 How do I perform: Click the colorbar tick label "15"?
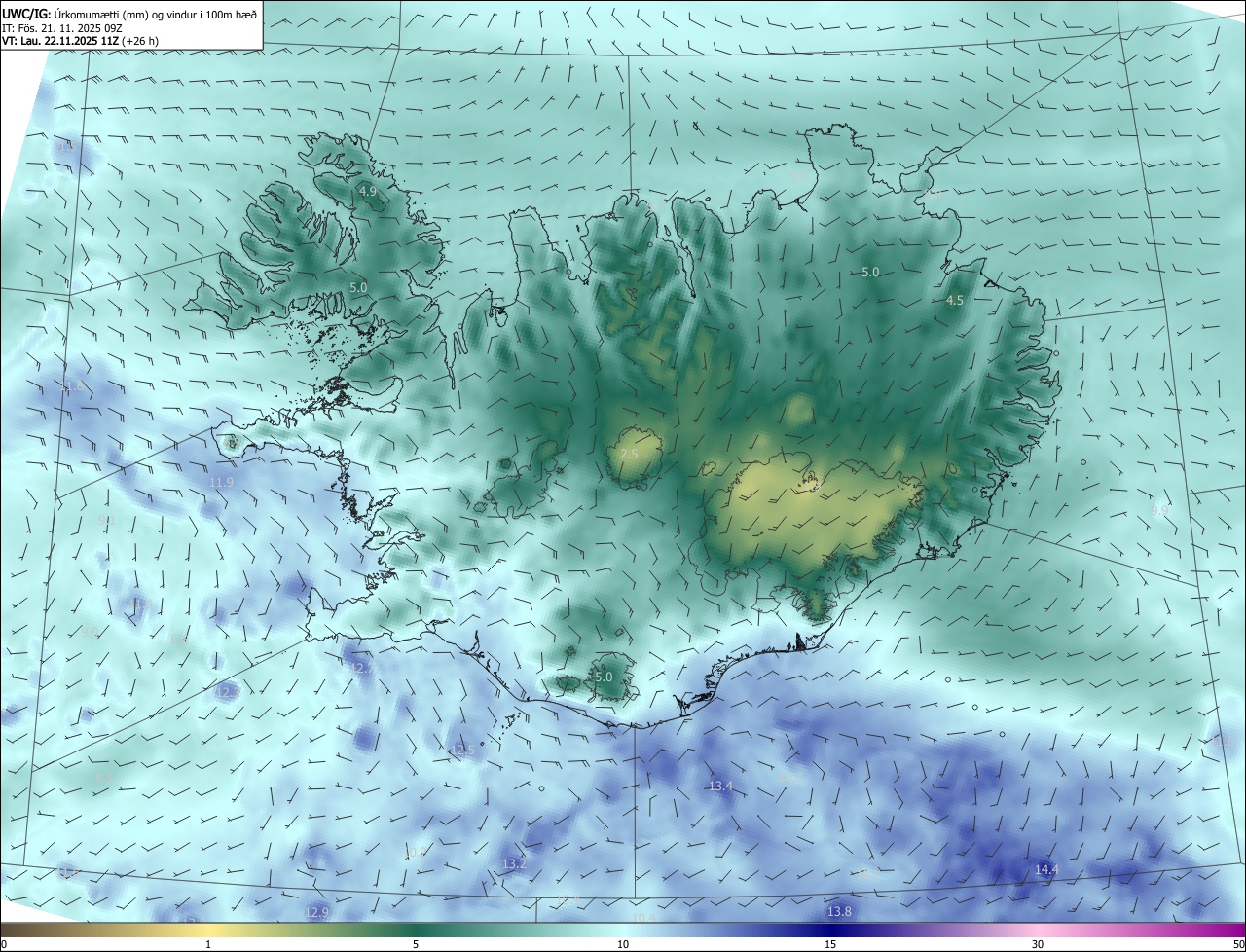click(x=830, y=944)
